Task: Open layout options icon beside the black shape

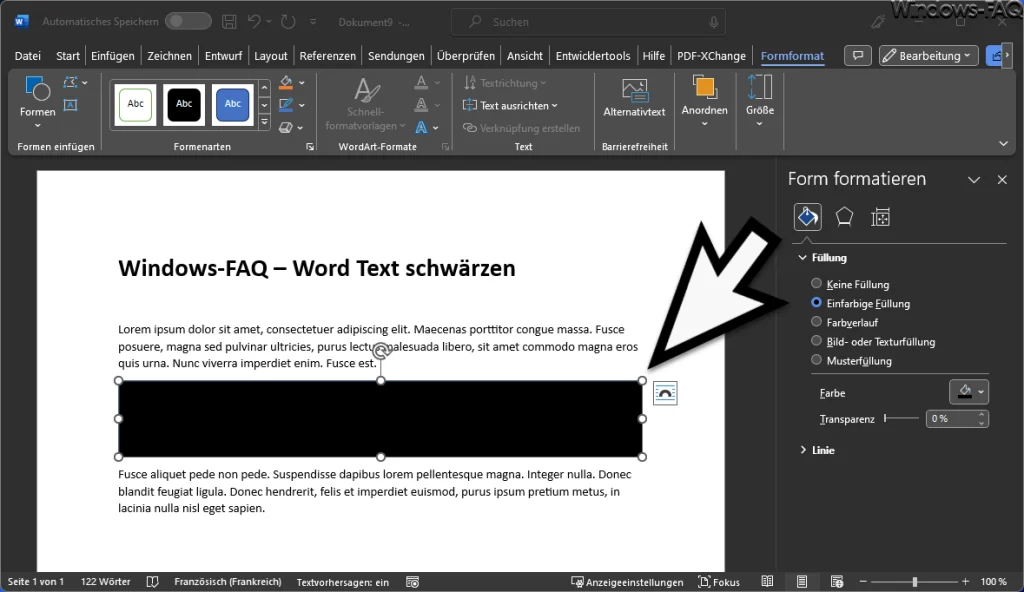Action: point(665,393)
